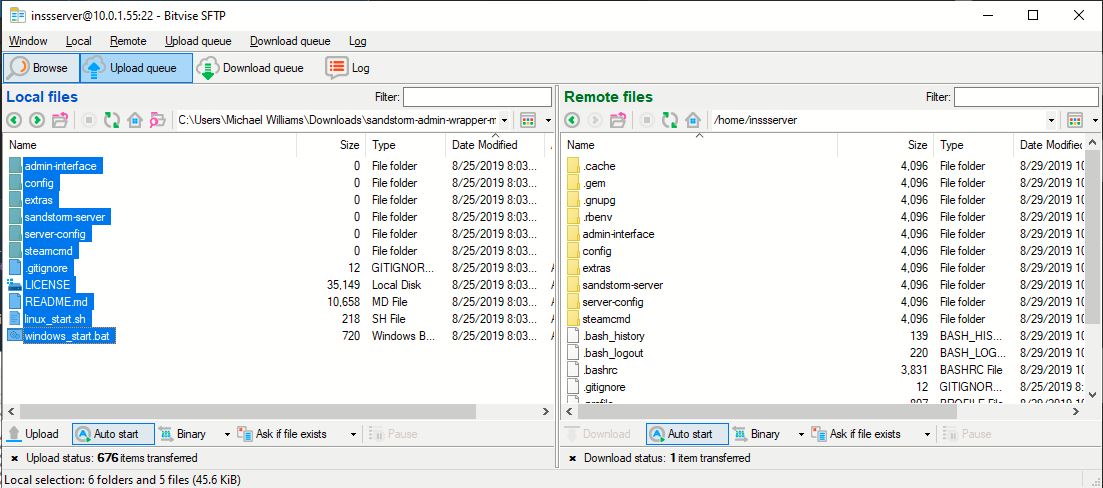Click .bashrc file icon in Remote files

[x=573, y=370]
